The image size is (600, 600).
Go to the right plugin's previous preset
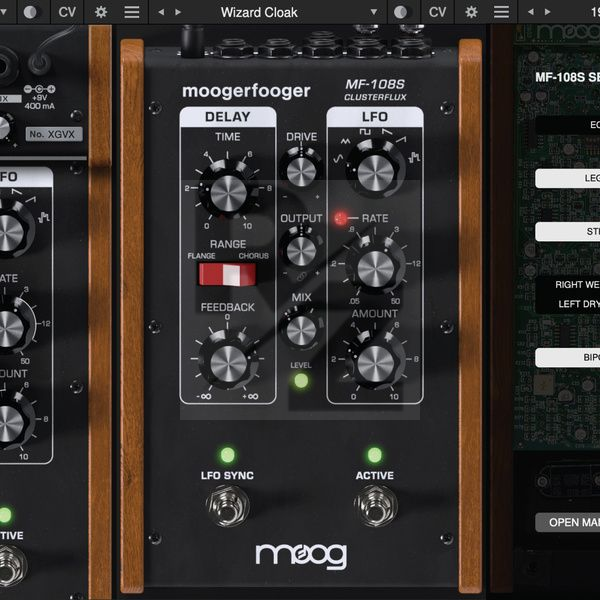(x=531, y=12)
